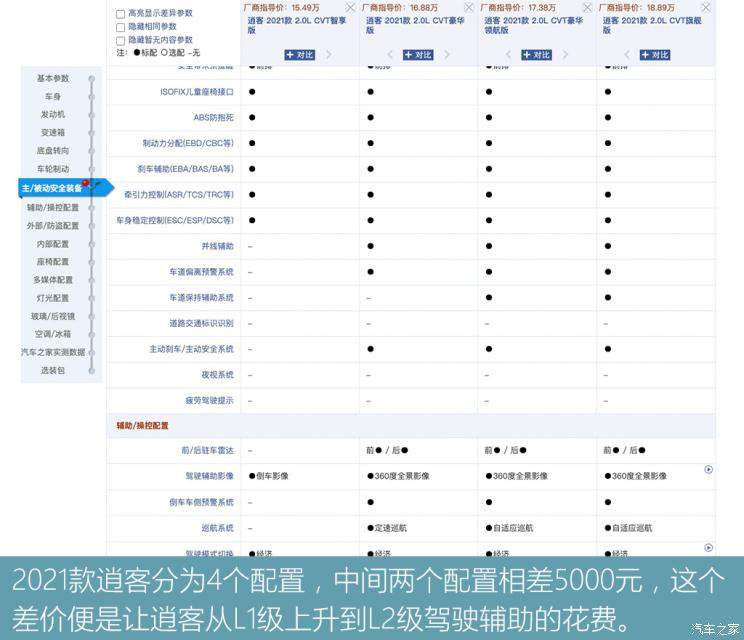Screen dimensions: 744x640
Task: Add the 18.89万 旗舰版 to 对比
Action: pos(655,55)
